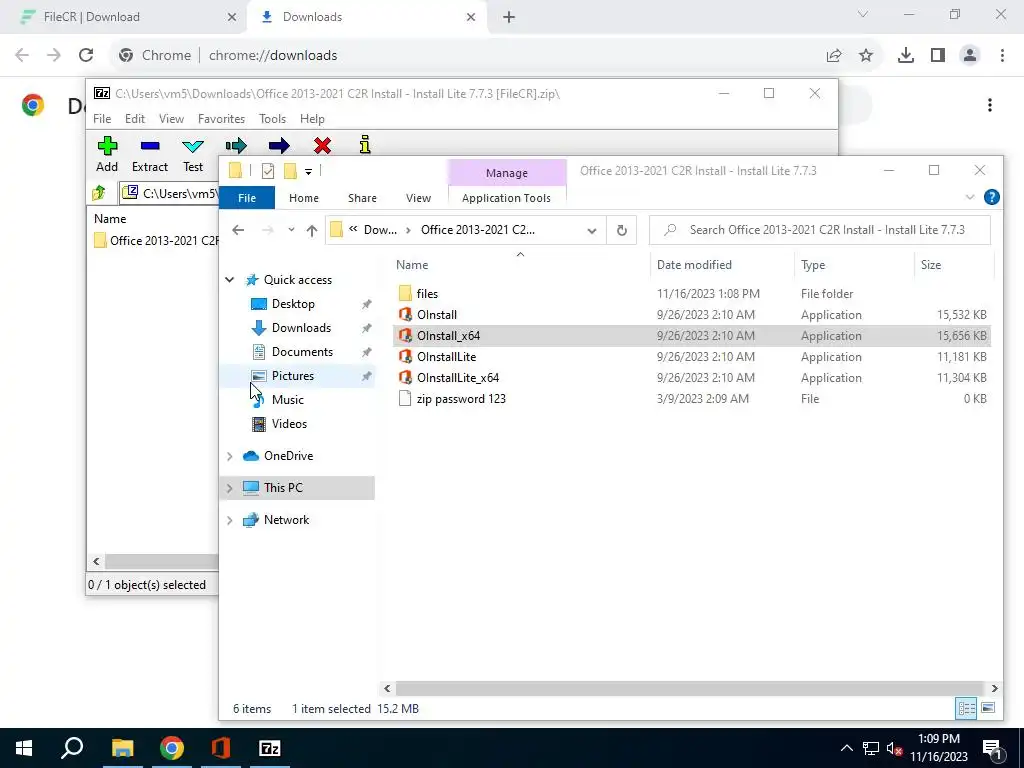The width and height of the screenshot is (1024, 768).
Task: Click the Explorer search box
Action: pos(820,230)
